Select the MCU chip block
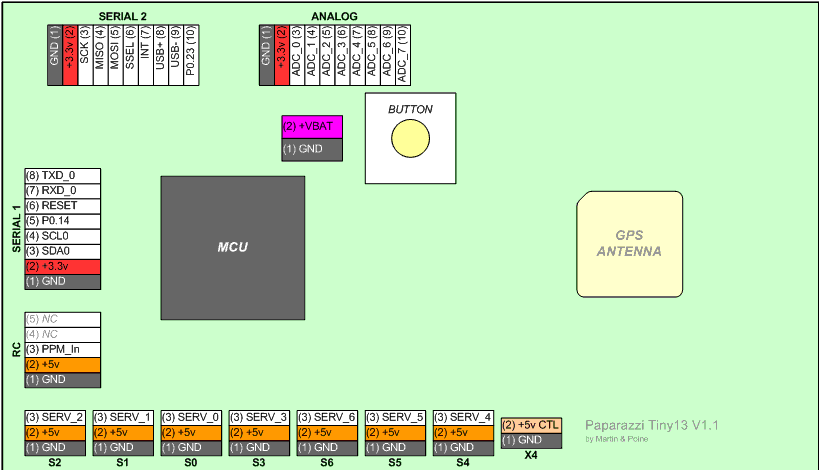This screenshot has height=470, width=819. point(233,248)
